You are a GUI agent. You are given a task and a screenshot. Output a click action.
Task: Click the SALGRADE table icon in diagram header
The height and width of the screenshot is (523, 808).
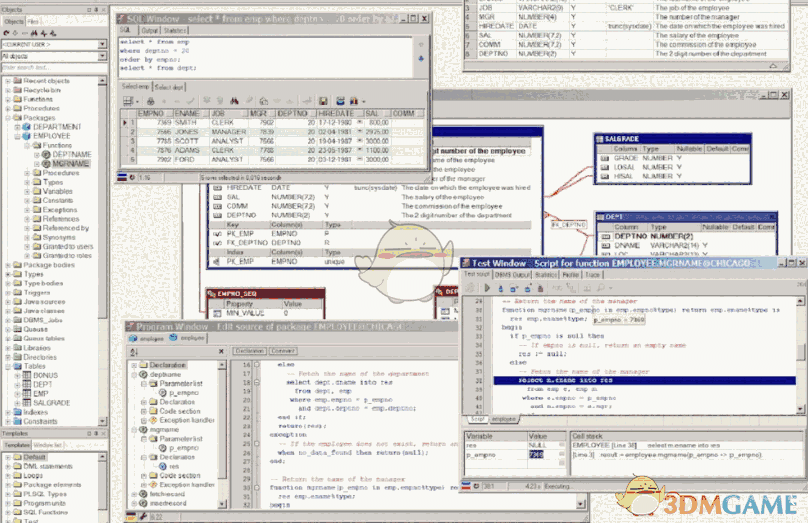pos(600,139)
